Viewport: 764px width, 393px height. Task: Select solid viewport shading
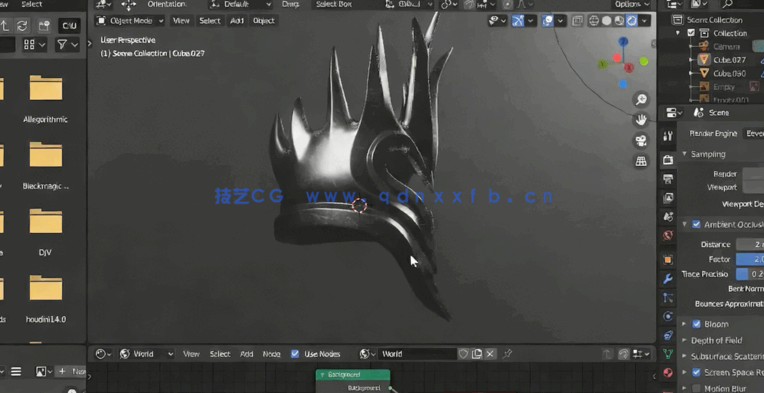[x=607, y=20]
